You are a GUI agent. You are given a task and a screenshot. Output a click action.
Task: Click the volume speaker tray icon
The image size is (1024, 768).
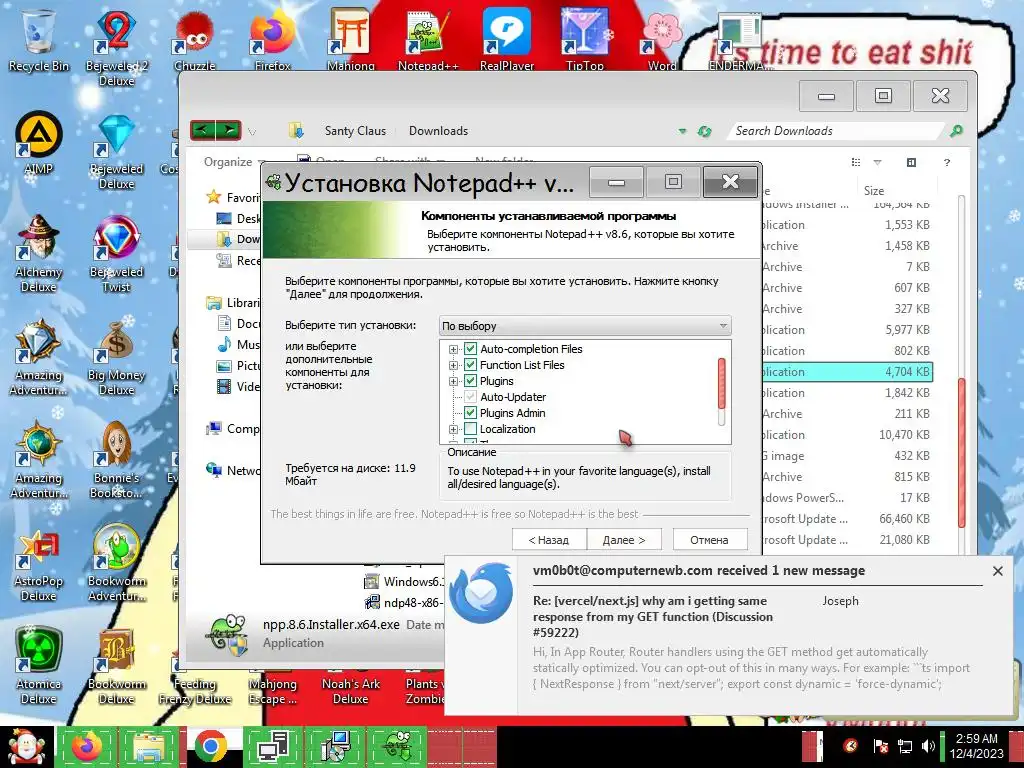pos(927,746)
